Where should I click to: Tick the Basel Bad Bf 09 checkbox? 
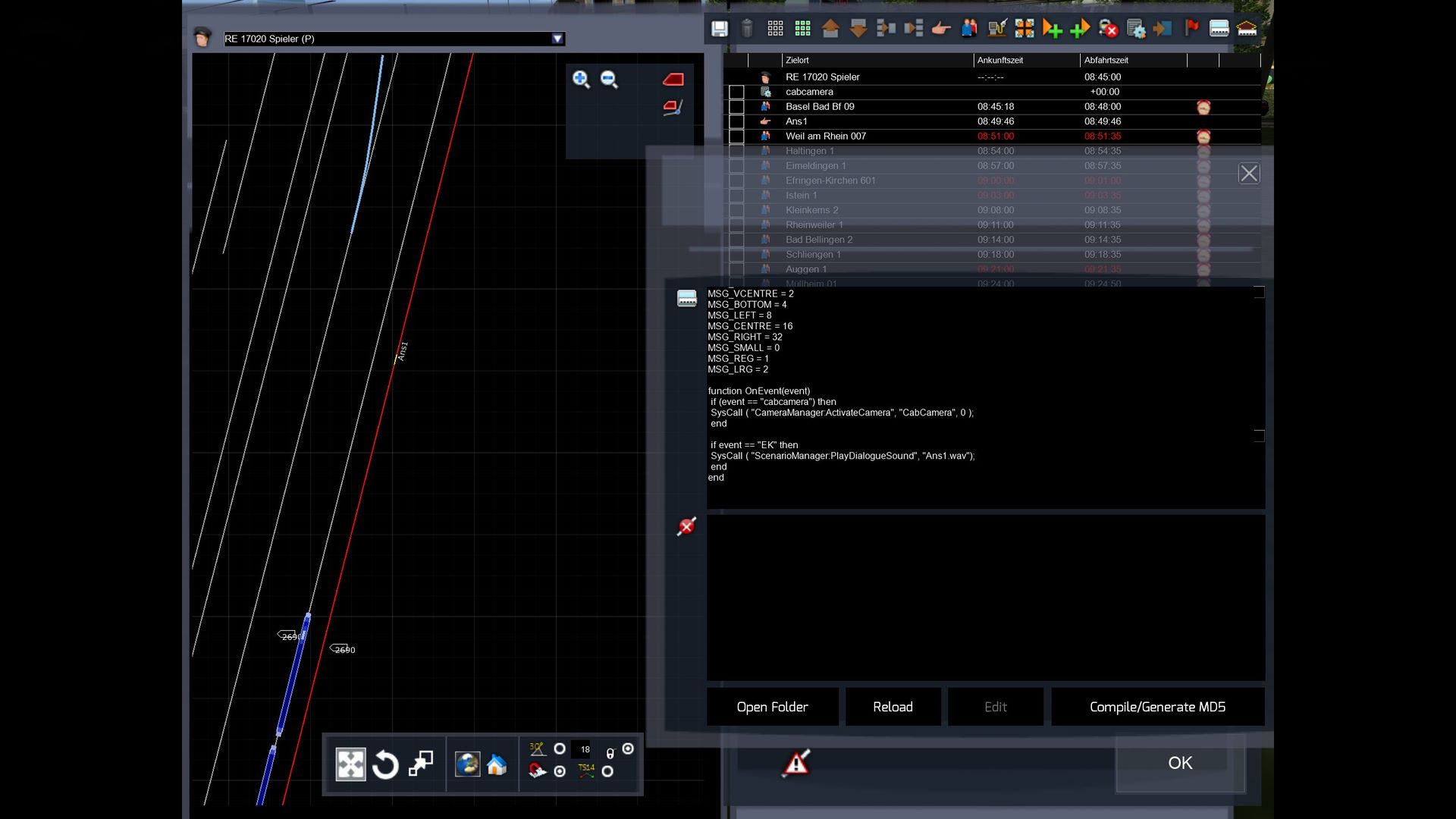click(736, 107)
